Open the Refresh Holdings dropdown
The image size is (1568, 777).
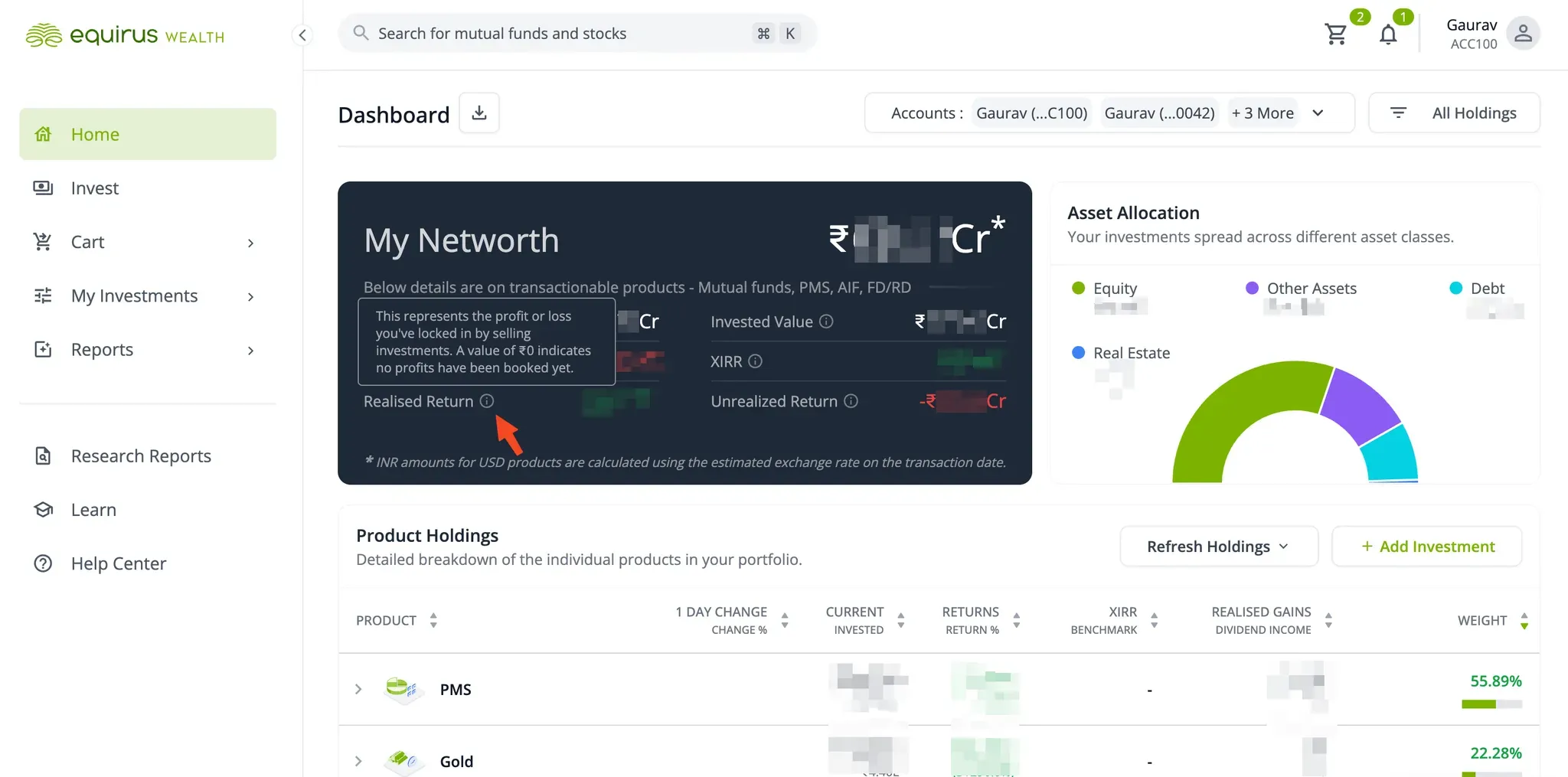(1219, 547)
